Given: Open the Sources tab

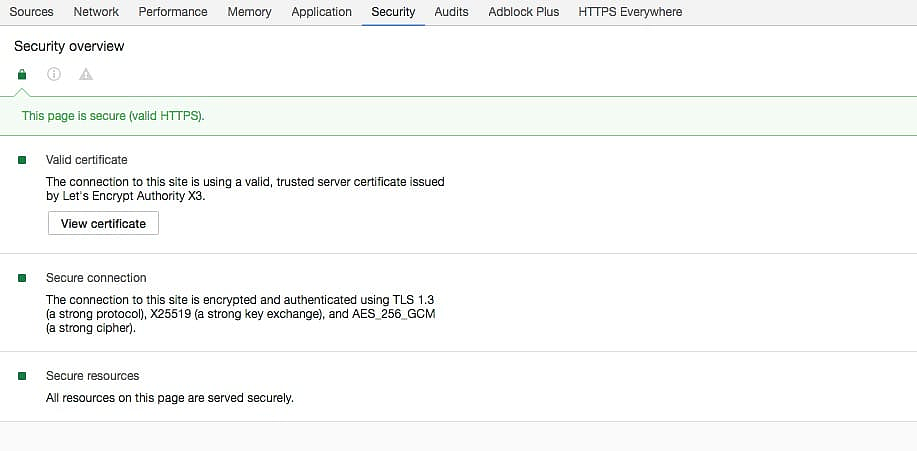Looking at the screenshot, I should [x=31, y=12].
